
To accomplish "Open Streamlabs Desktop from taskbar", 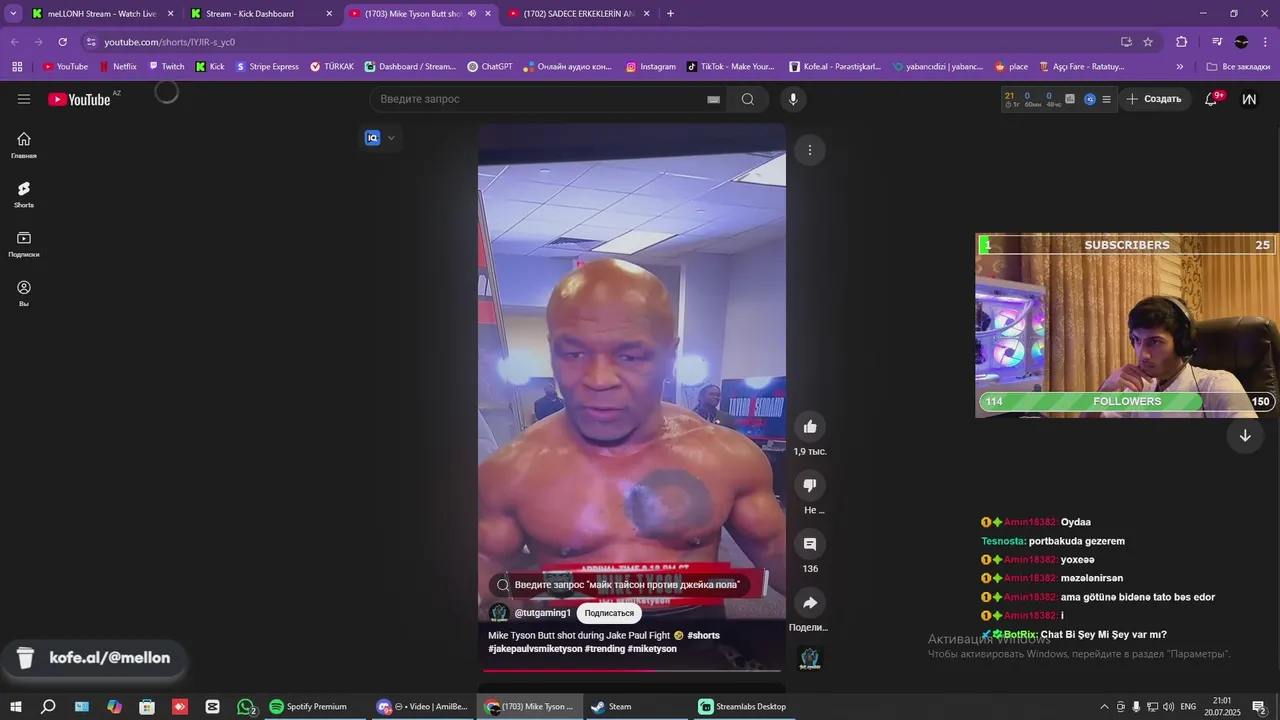I will click(743, 707).
